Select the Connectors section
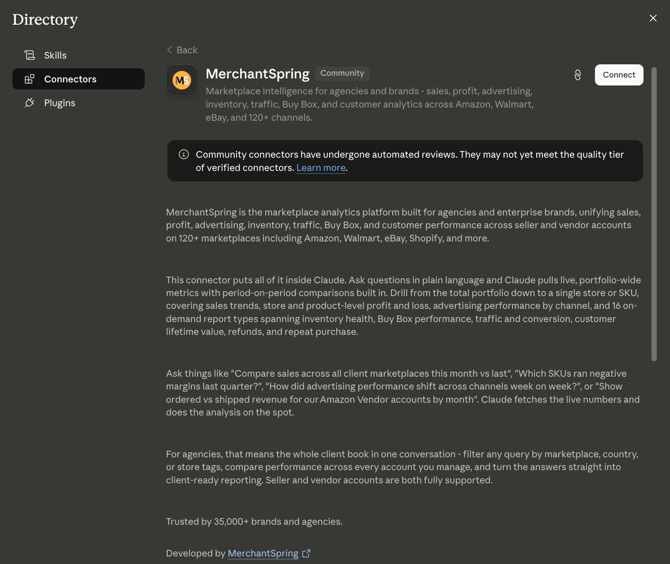670x564 pixels. point(79,79)
